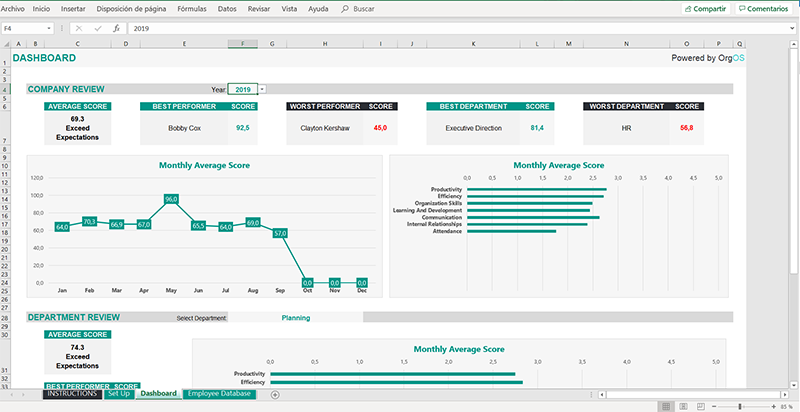Open the Fórmulas ribbon tab
The height and width of the screenshot is (412, 800).
pos(192,9)
